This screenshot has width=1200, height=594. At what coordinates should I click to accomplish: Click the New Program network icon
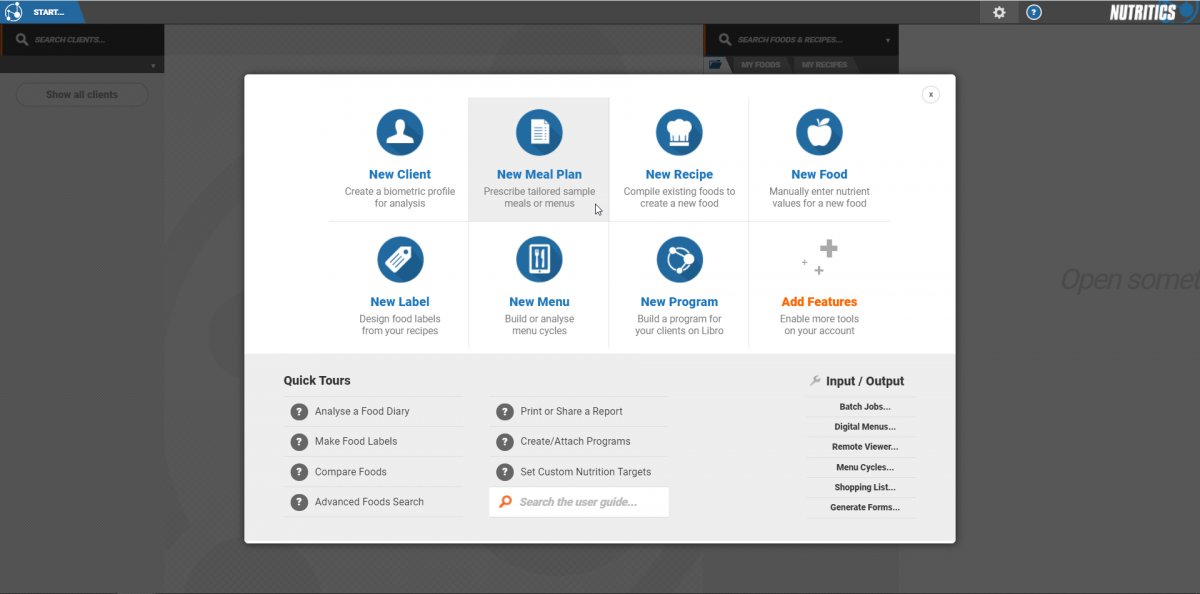pos(679,260)
